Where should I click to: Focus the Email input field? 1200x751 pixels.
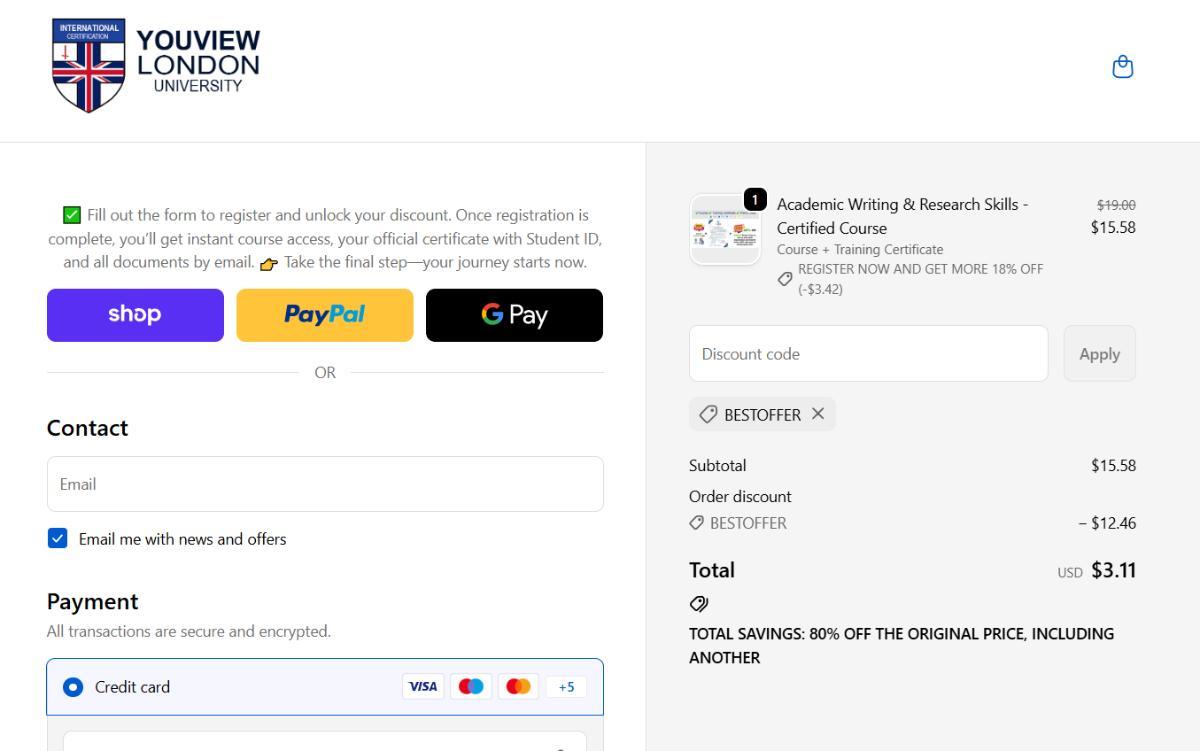(x=325, y=484)
